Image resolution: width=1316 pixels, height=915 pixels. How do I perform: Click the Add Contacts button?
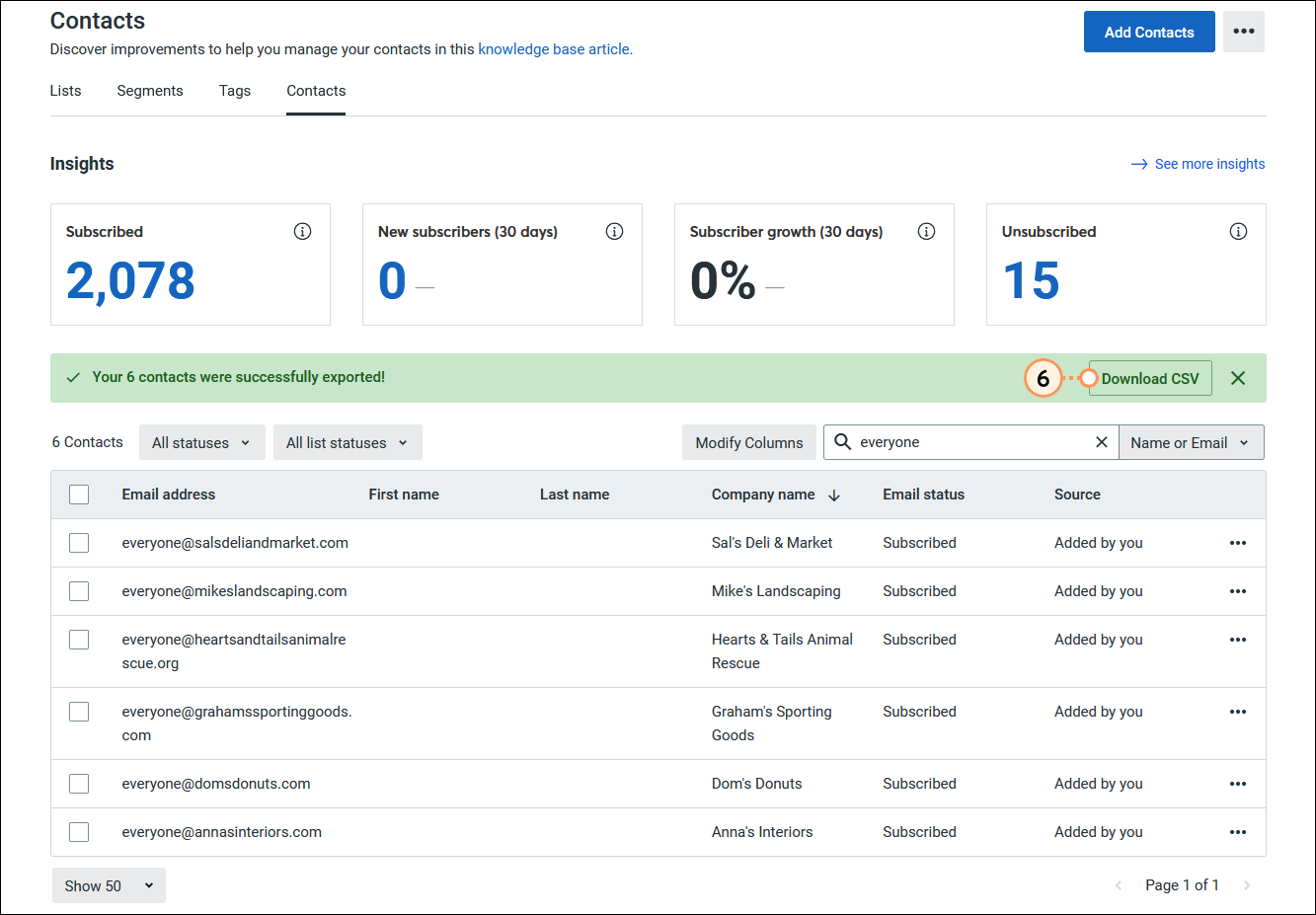click(1149, 32)
